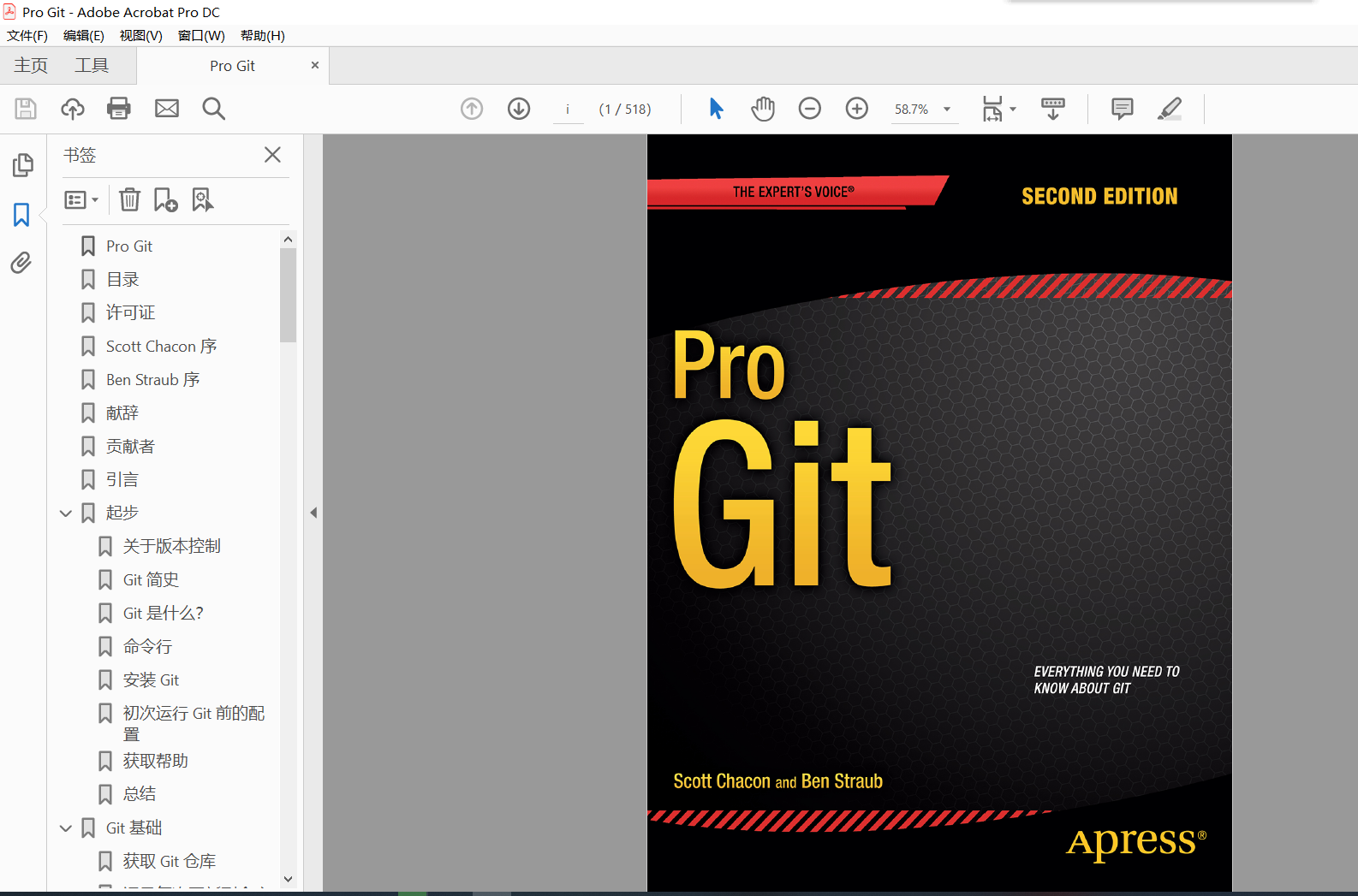Screen dimensions: 1358x896
Task: Open the 关于版本控制 bookmark
Action: point(172,546)
